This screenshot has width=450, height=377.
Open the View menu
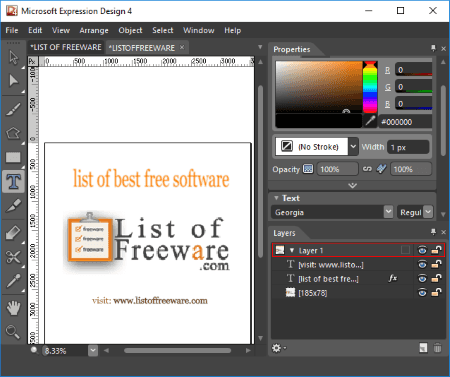click(x=61, y=30)
